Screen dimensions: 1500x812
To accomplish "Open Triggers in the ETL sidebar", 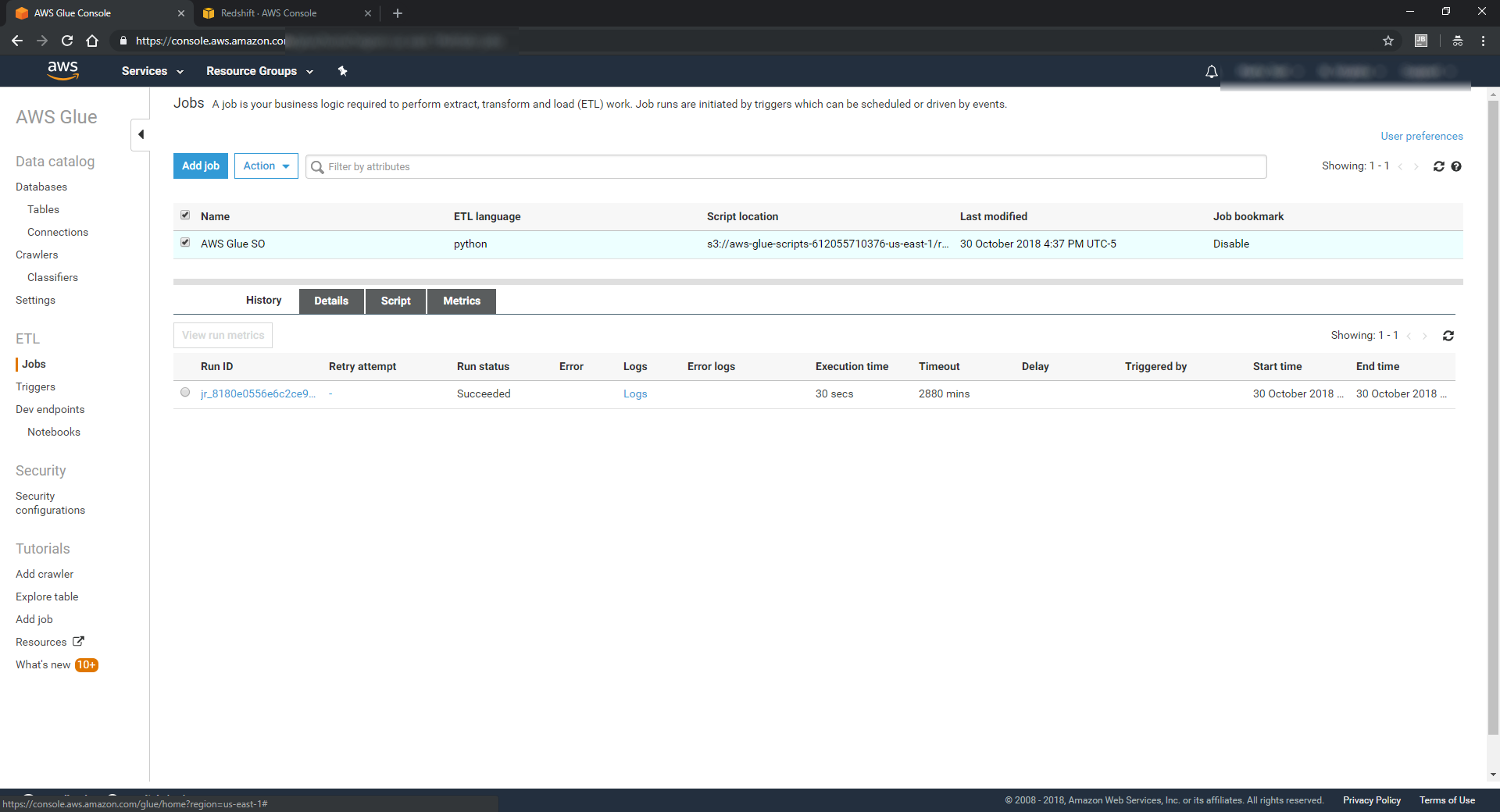I will coord(35,387).
